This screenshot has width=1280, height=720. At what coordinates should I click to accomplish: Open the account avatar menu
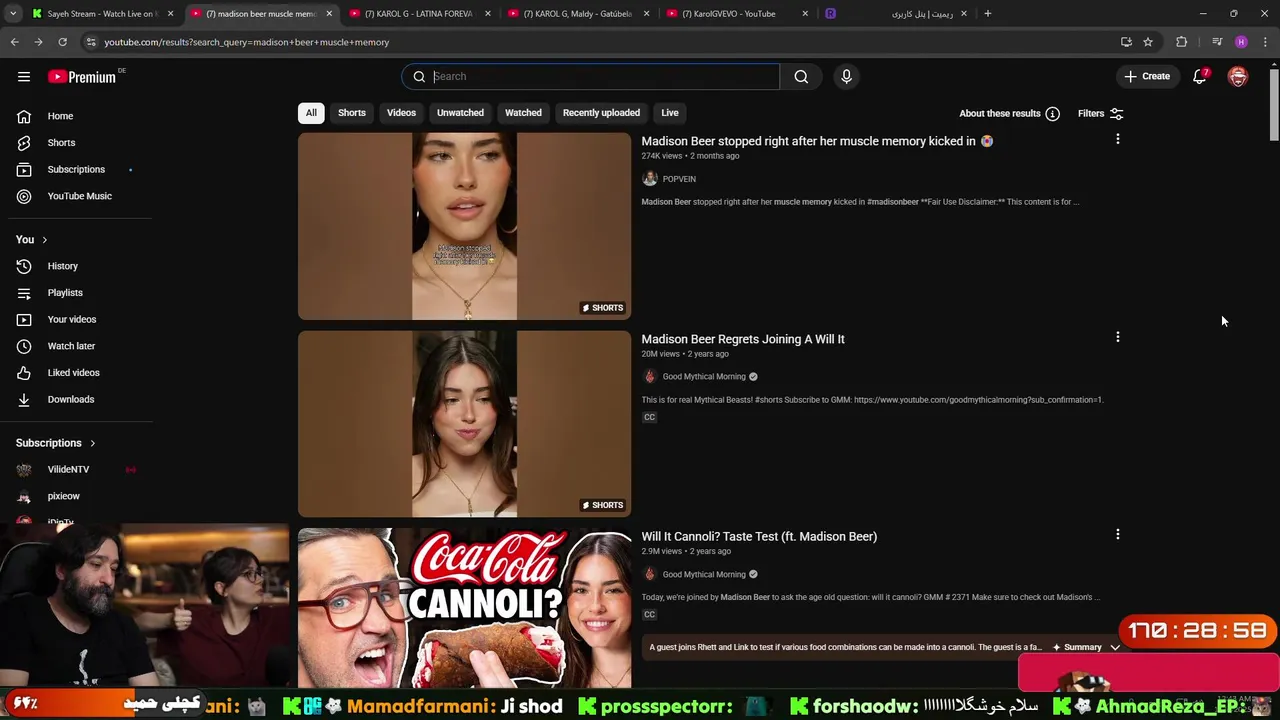pos(1238,76)
